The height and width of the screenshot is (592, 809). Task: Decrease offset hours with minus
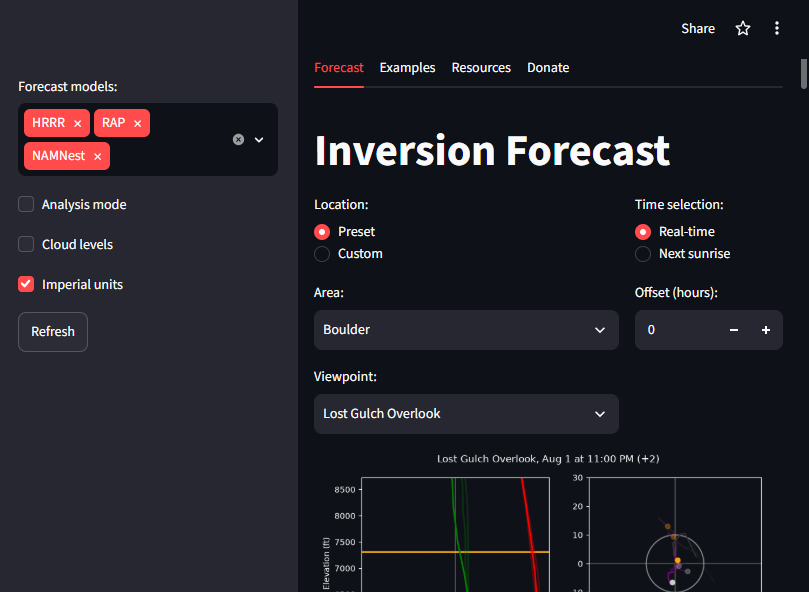coord(734,330)
